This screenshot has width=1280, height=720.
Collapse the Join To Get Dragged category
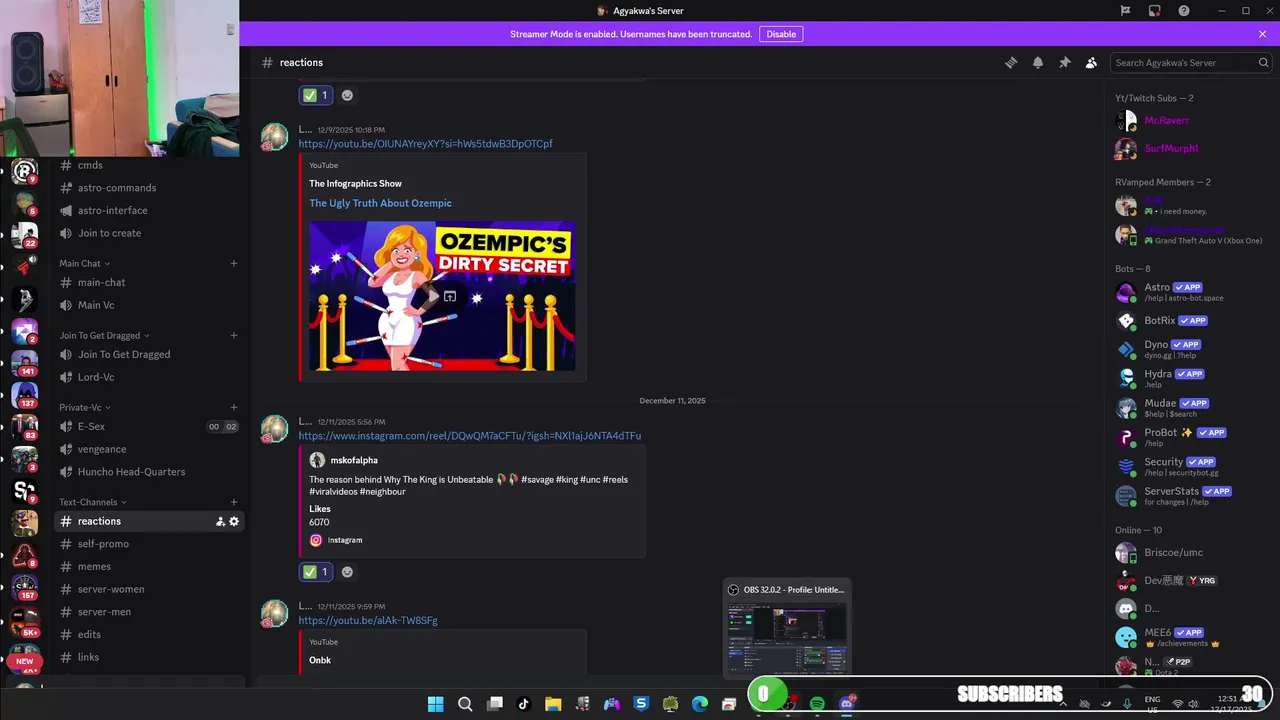click(x=104, y=335)
